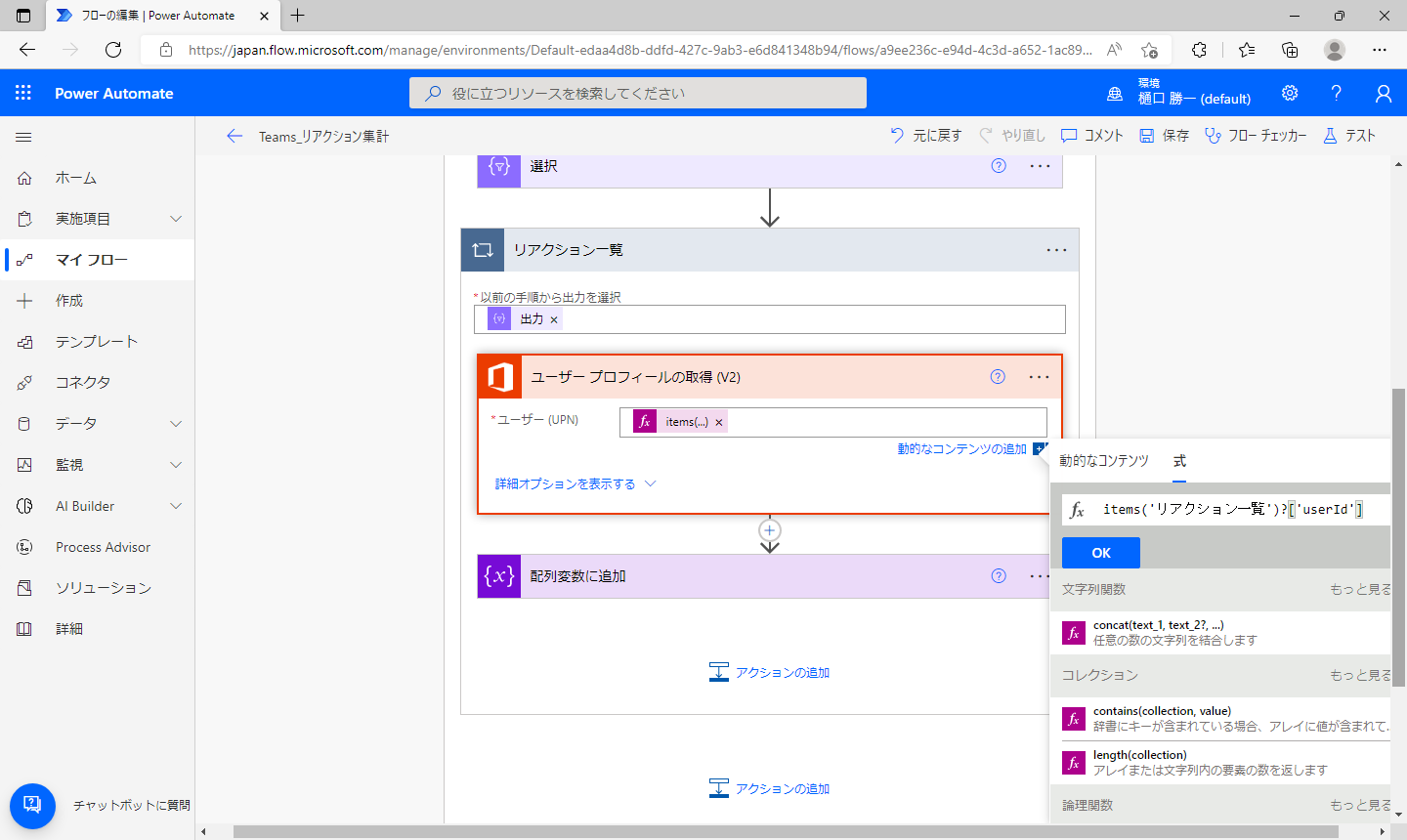Switch to the 動的なコンテンツ tab
Image resolution: width=1407 pixels, height=840 pixels.
click(x=1104, y=461)
